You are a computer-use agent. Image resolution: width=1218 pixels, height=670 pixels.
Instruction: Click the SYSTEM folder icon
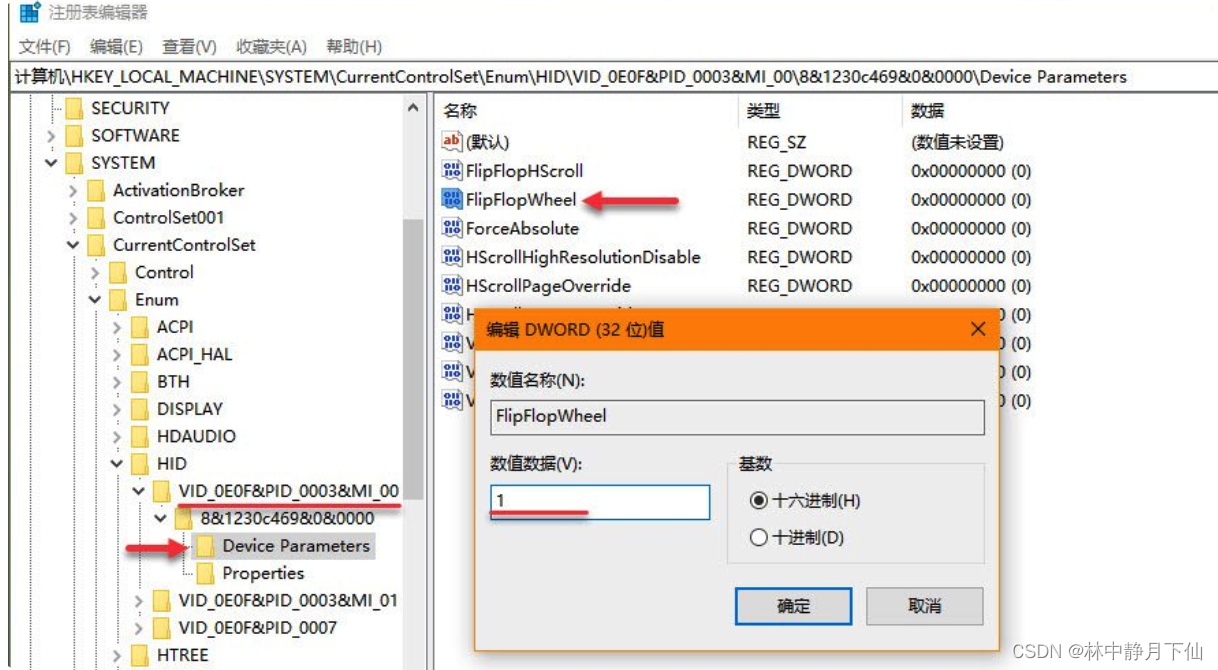74,163
